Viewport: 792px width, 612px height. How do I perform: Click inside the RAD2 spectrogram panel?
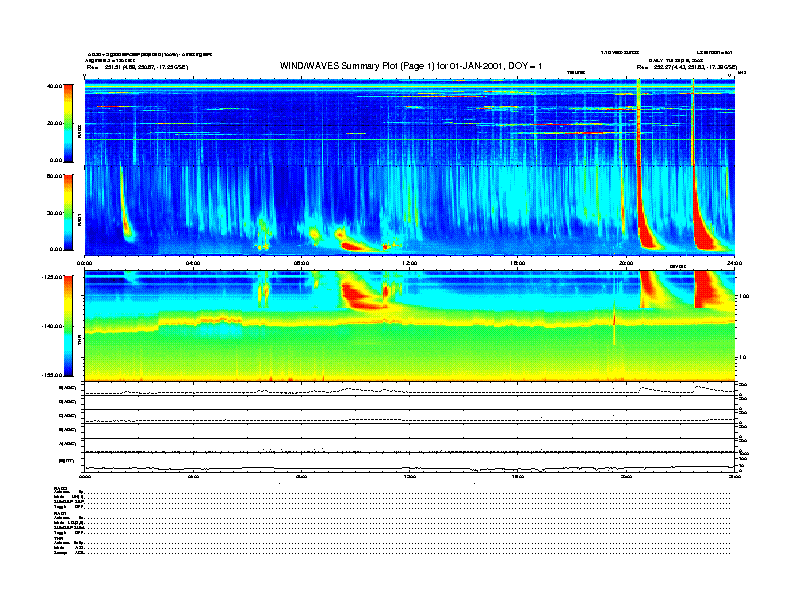point(409,122)
